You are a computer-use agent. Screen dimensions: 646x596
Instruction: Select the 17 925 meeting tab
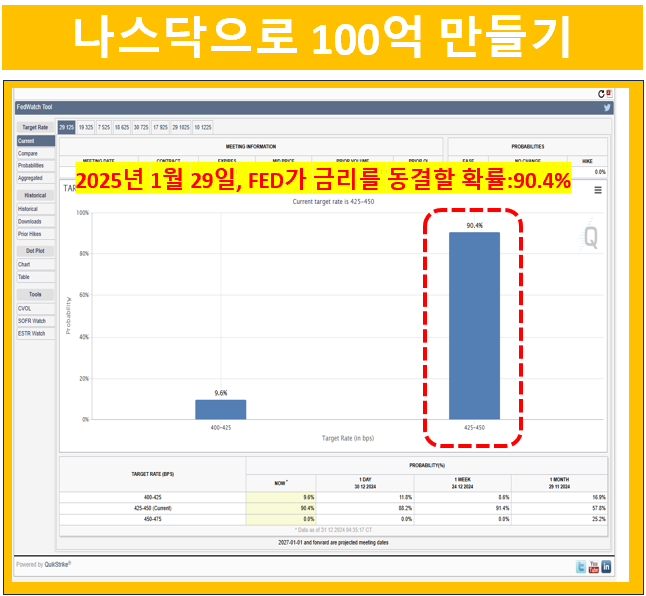160,127
